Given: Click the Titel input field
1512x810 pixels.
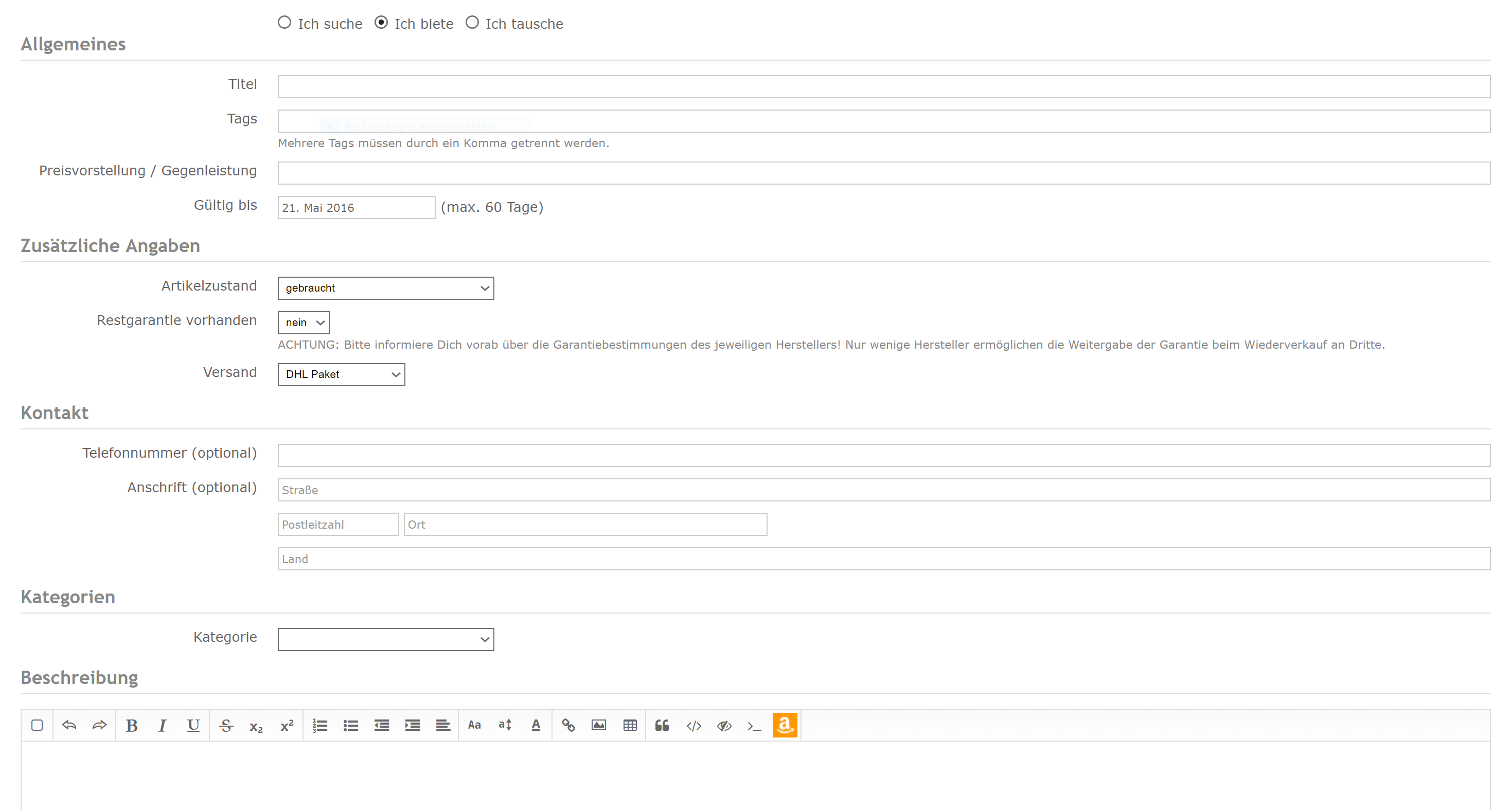Looking at the screenshot, I should pos(883,87).
